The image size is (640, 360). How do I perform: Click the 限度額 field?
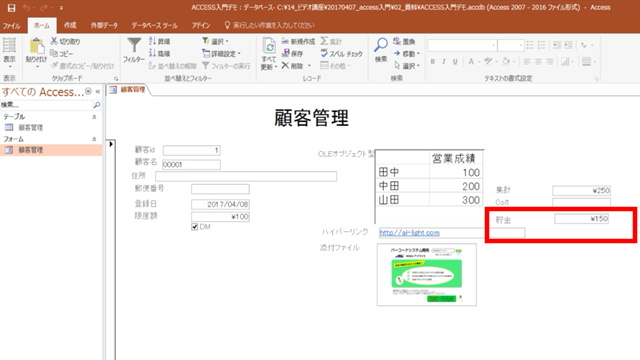[x=220, y=217]
